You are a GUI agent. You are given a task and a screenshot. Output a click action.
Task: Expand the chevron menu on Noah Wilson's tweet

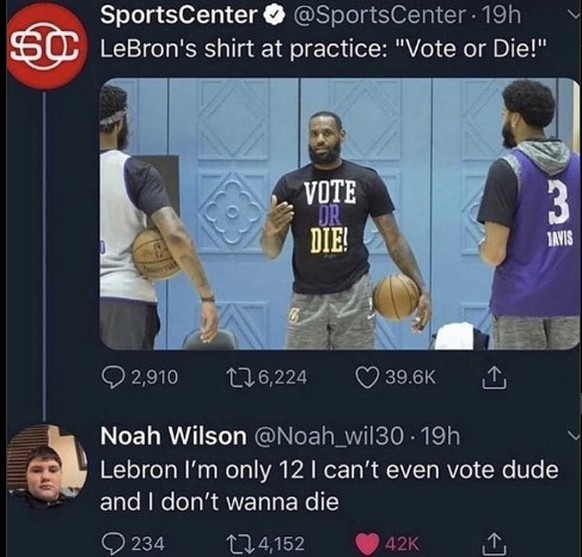573,435
